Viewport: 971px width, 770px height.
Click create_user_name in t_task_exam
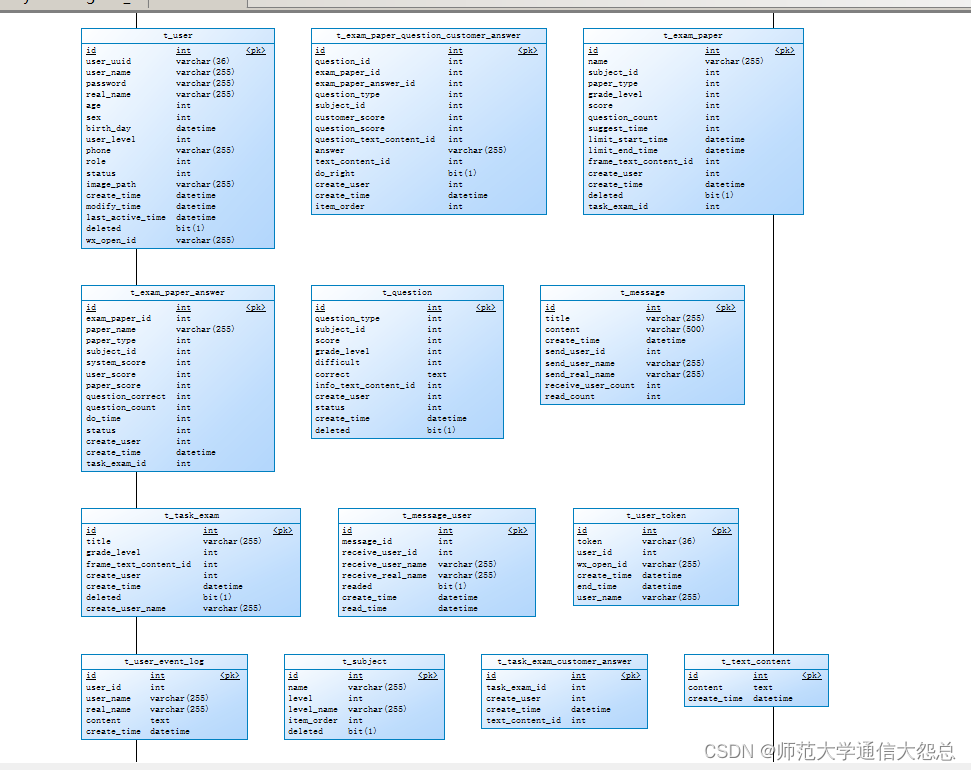tap(126, 608)
